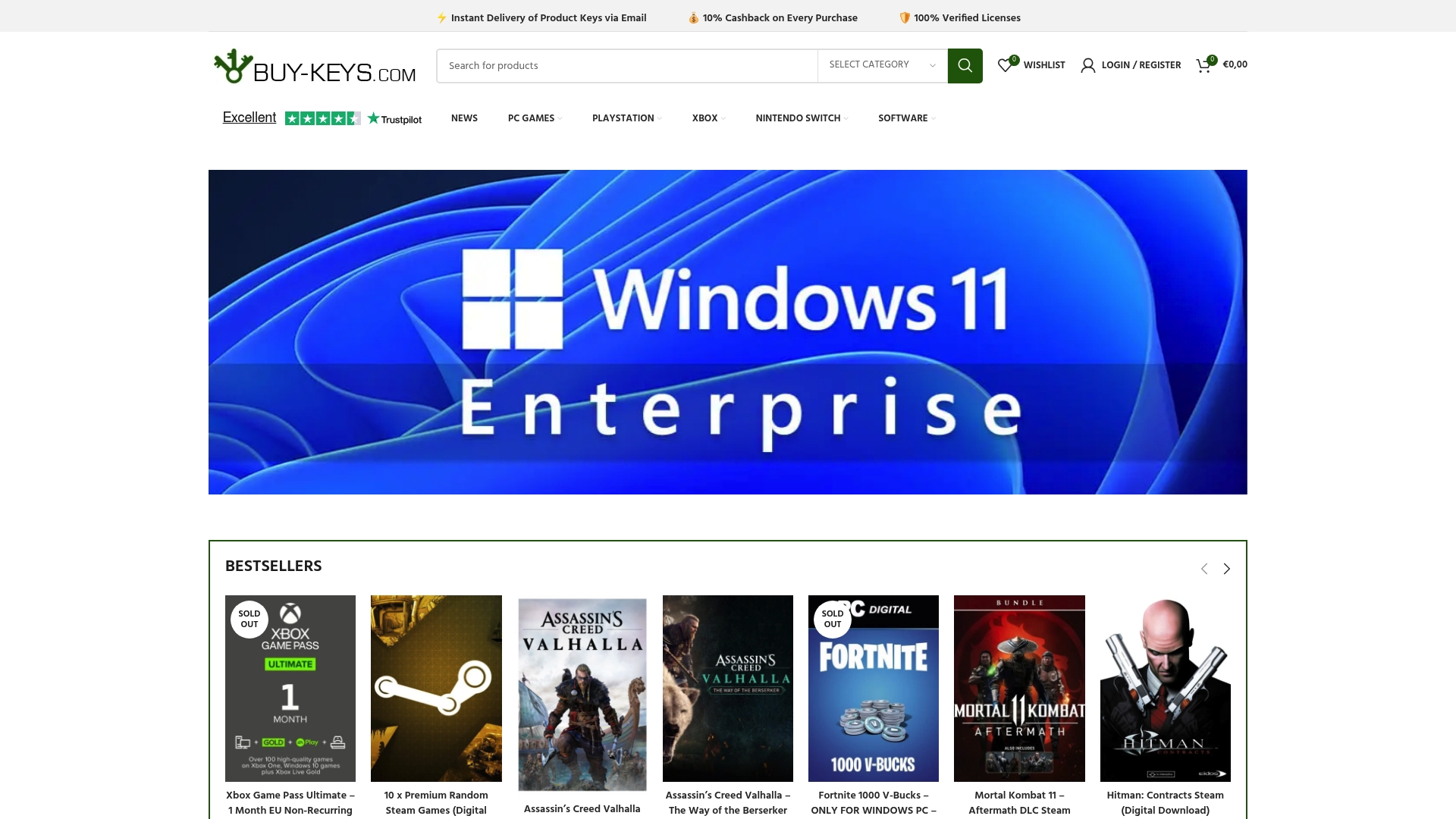Open the Trustpilot rating badge
The image size is (1456, 819).
point(322,118)
